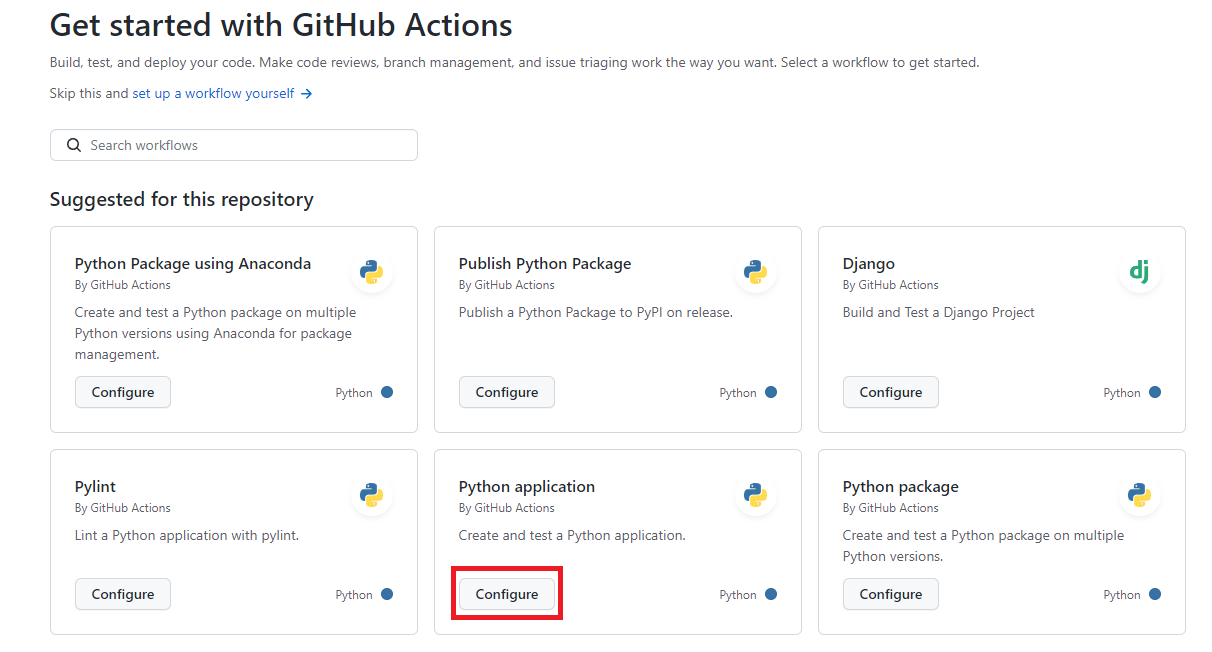The image size is (1212, 652).
Task: Configure the Python application workflow
Action: point(507,594)
